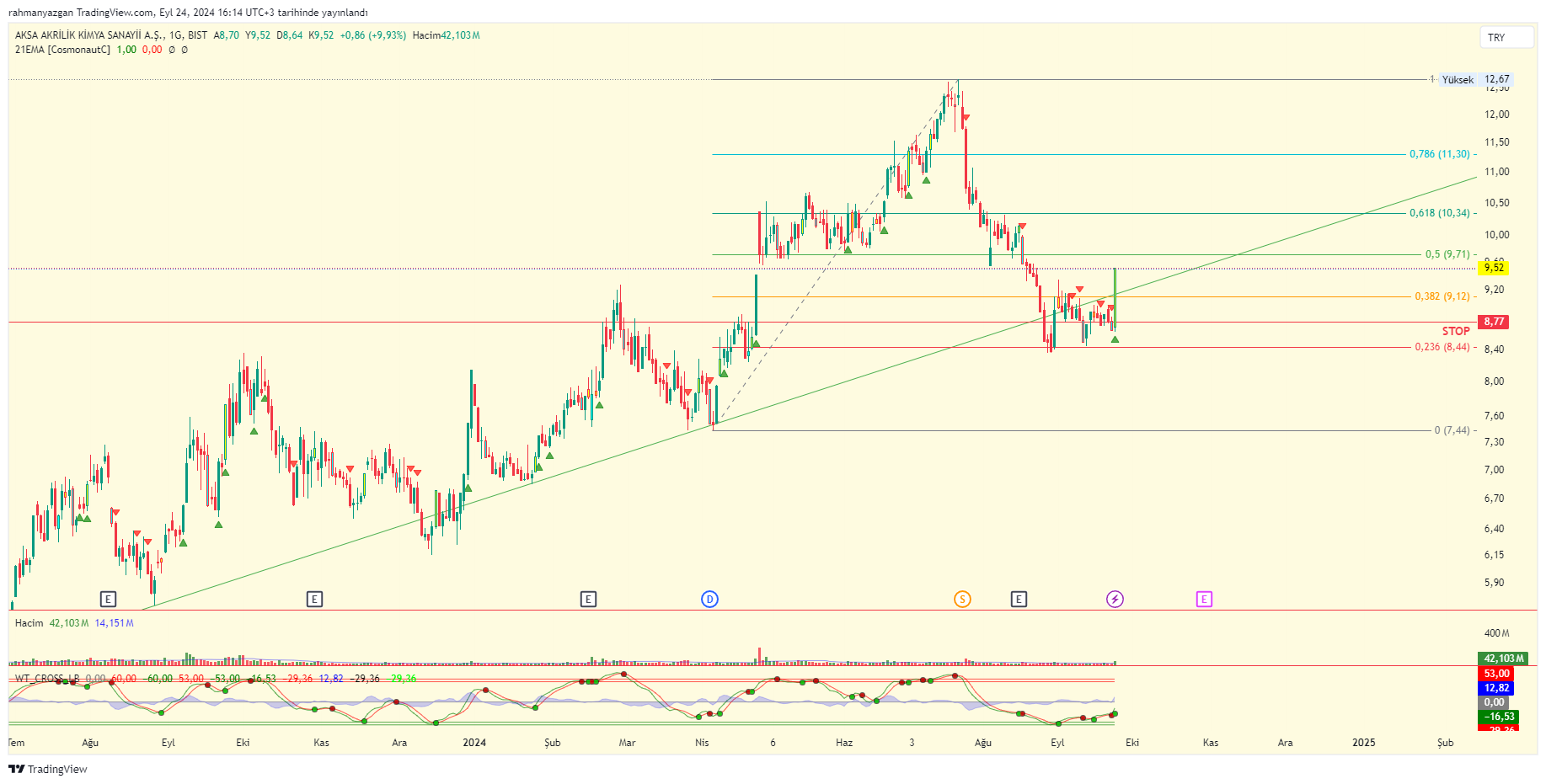
Task: Click the 21EMA [CosmonautC] indicator legend
Action: (62, 50)
